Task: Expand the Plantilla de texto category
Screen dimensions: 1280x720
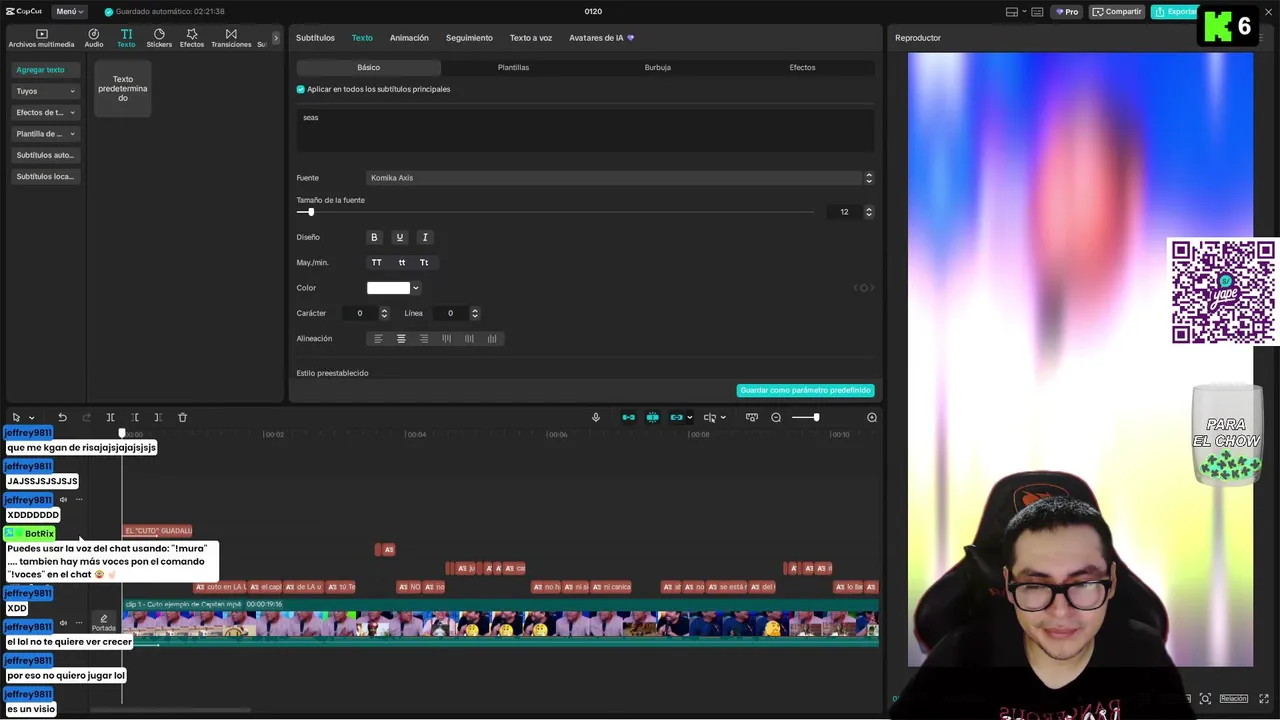Action: pos(45,134)
